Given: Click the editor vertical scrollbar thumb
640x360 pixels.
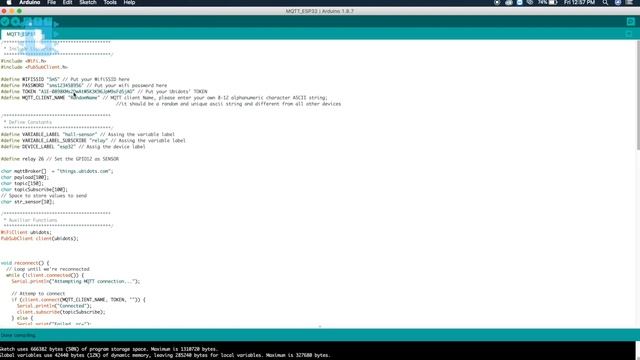Looking at the screenshot, I should point(638,96).
